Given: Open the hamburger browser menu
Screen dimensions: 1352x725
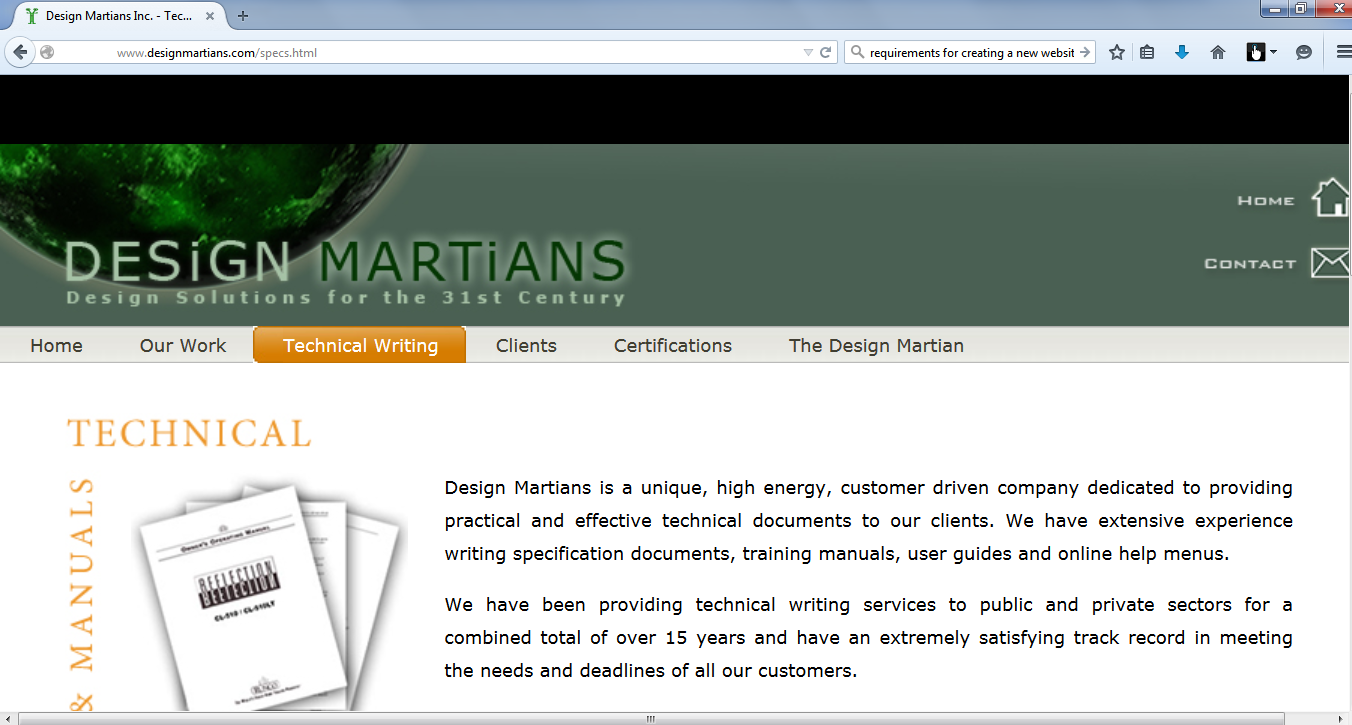Looking at the screenshot, I should pyautogui.click(x=1343, y=53).
